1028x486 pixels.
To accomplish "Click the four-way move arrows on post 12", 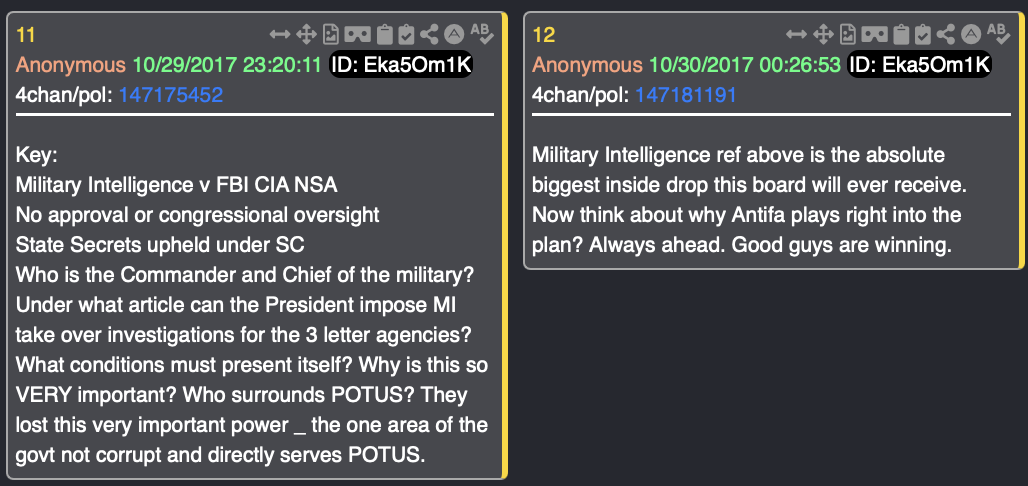I will click(823, 35).
